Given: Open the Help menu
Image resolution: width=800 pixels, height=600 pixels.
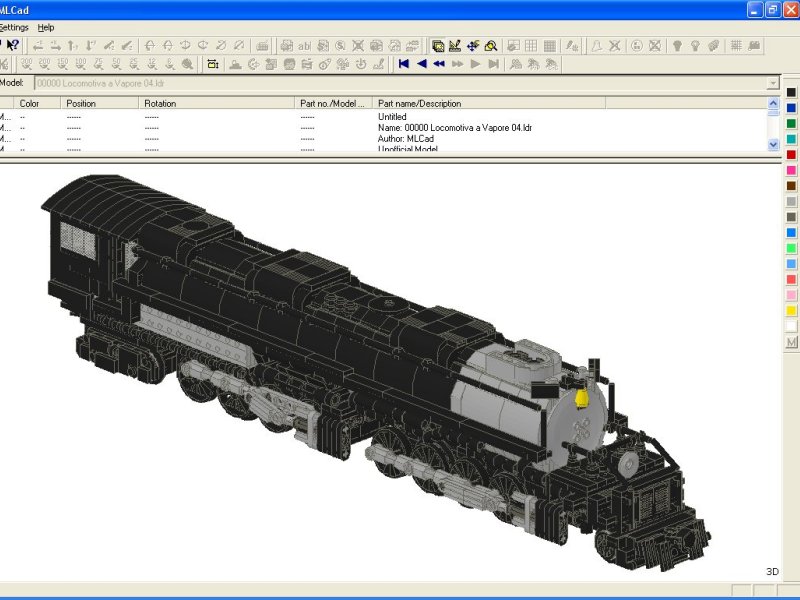Looking at the screenshot, I should click(45, 28).
